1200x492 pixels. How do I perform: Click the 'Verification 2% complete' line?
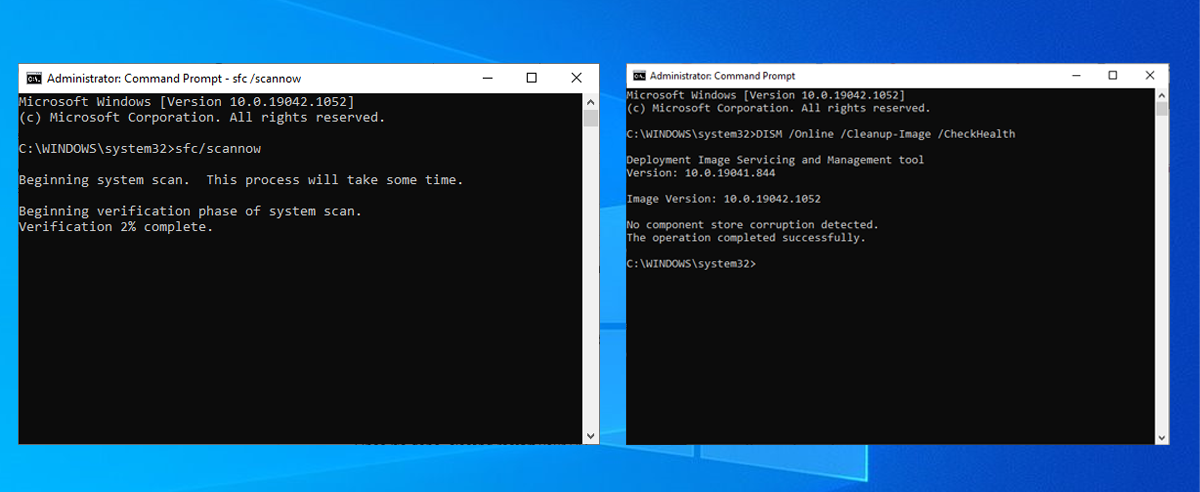116,227
